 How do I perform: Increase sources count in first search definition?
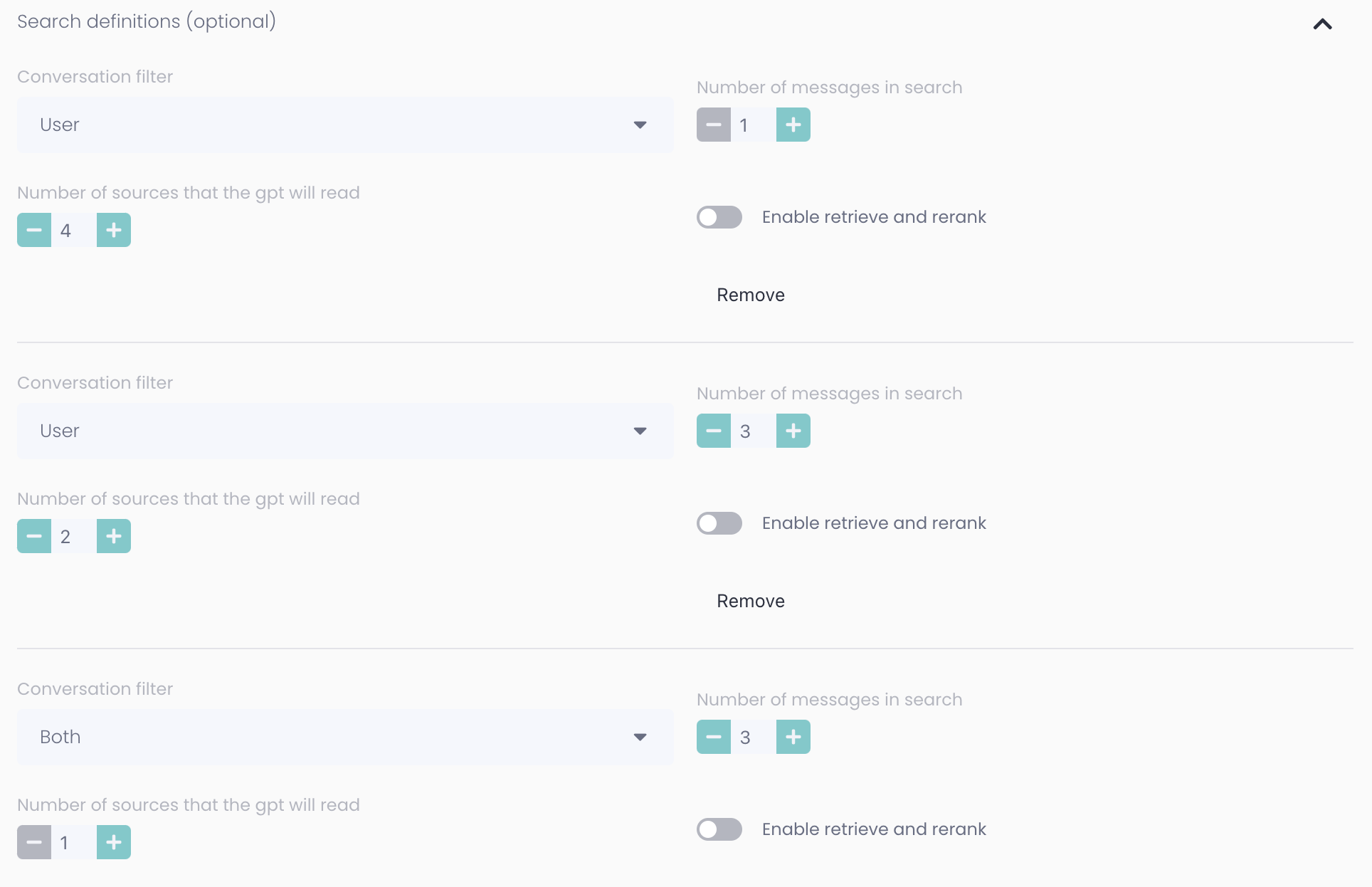[114, 231]
